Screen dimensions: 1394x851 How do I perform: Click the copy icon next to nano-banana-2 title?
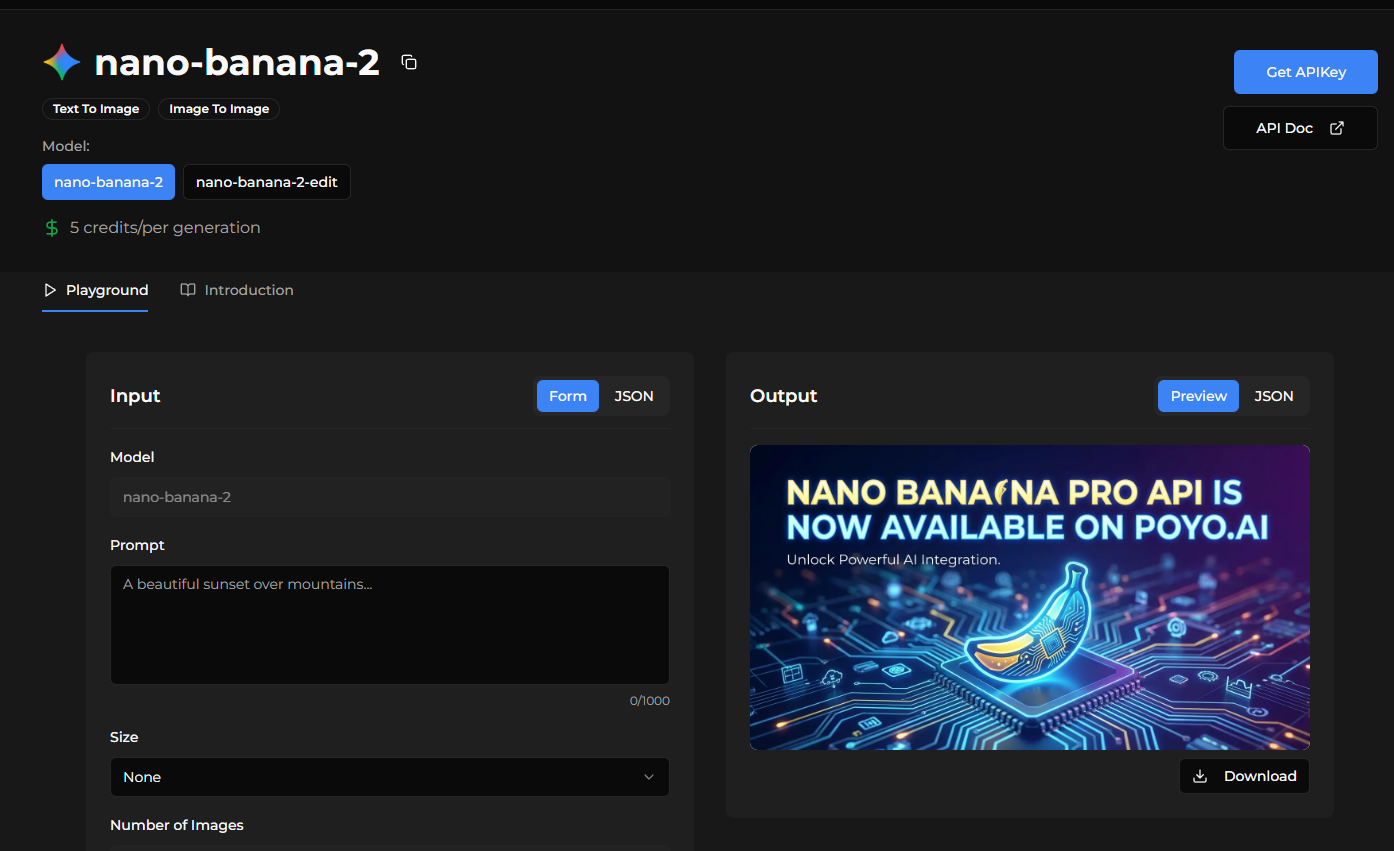click(409, 61)
